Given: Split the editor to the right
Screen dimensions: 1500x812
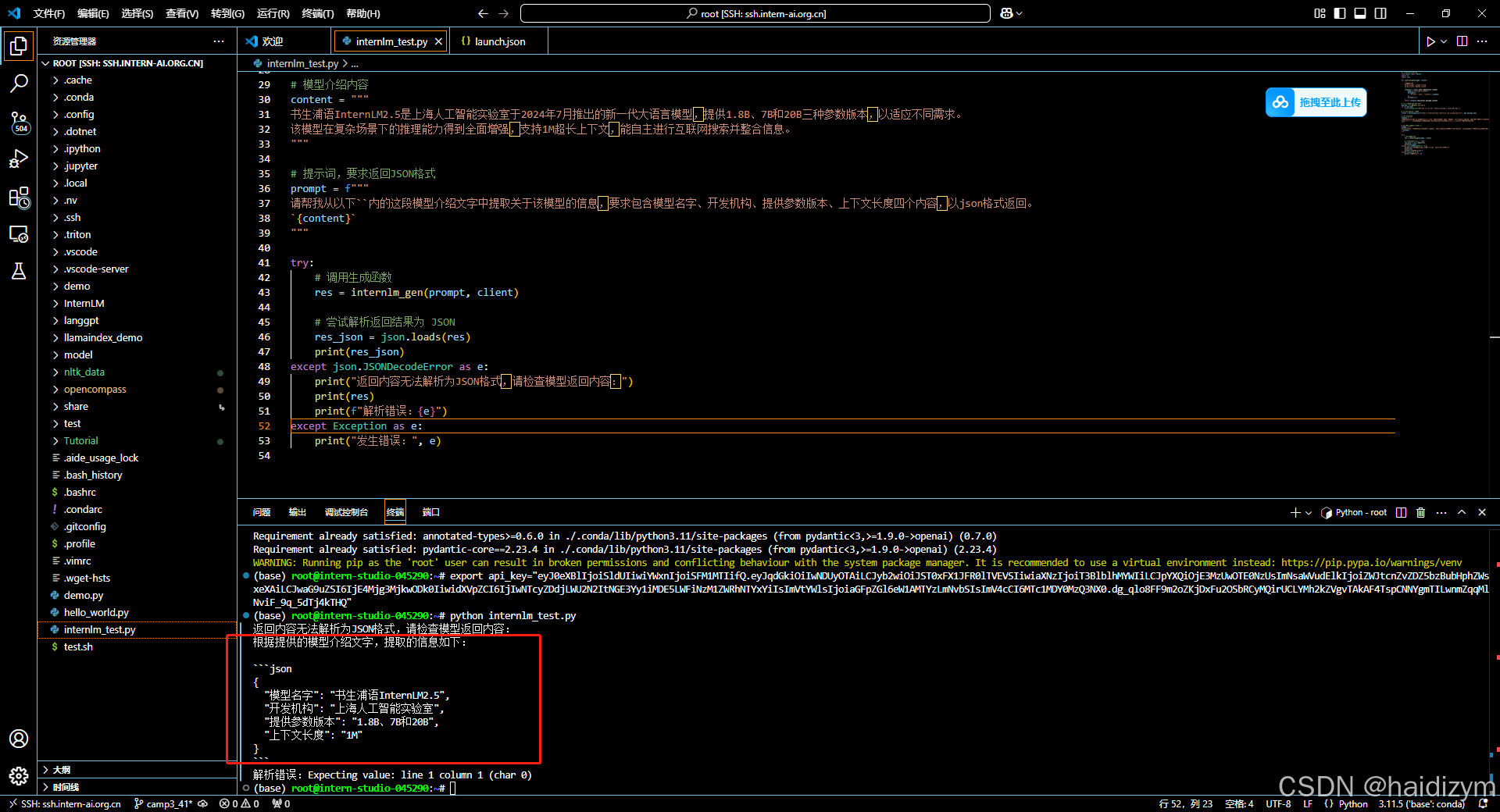Looking at the screenshot, I should pos(1462,41).
